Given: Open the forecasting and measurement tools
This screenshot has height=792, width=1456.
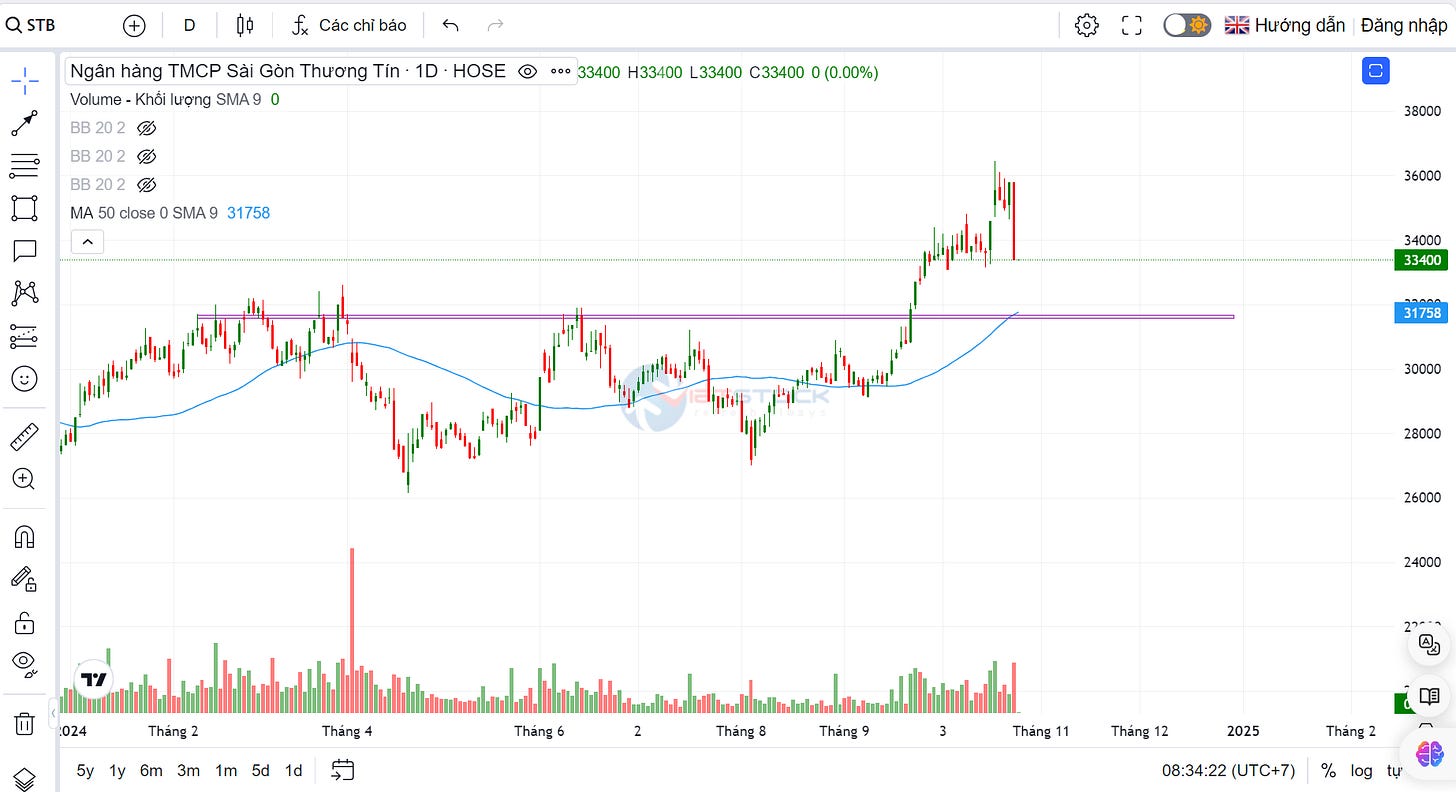Looking at the screenshot, I should click(x=25, y=336).
